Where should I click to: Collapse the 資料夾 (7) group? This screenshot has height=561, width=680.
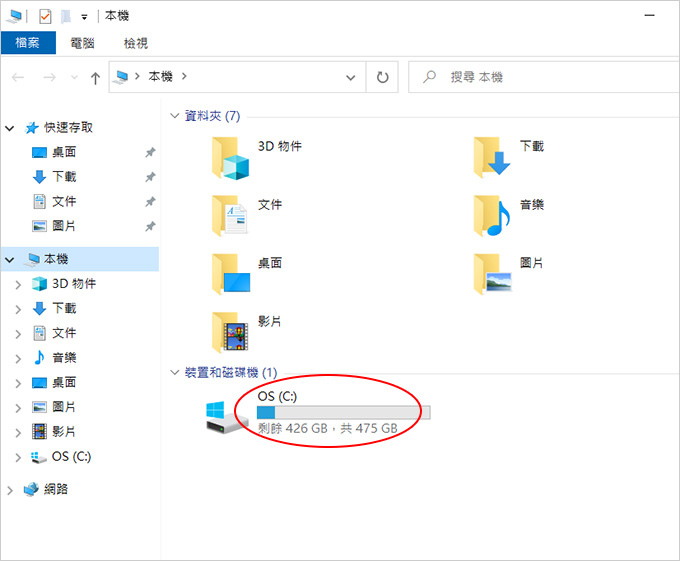pyautogui.click(x=174, y=116)
